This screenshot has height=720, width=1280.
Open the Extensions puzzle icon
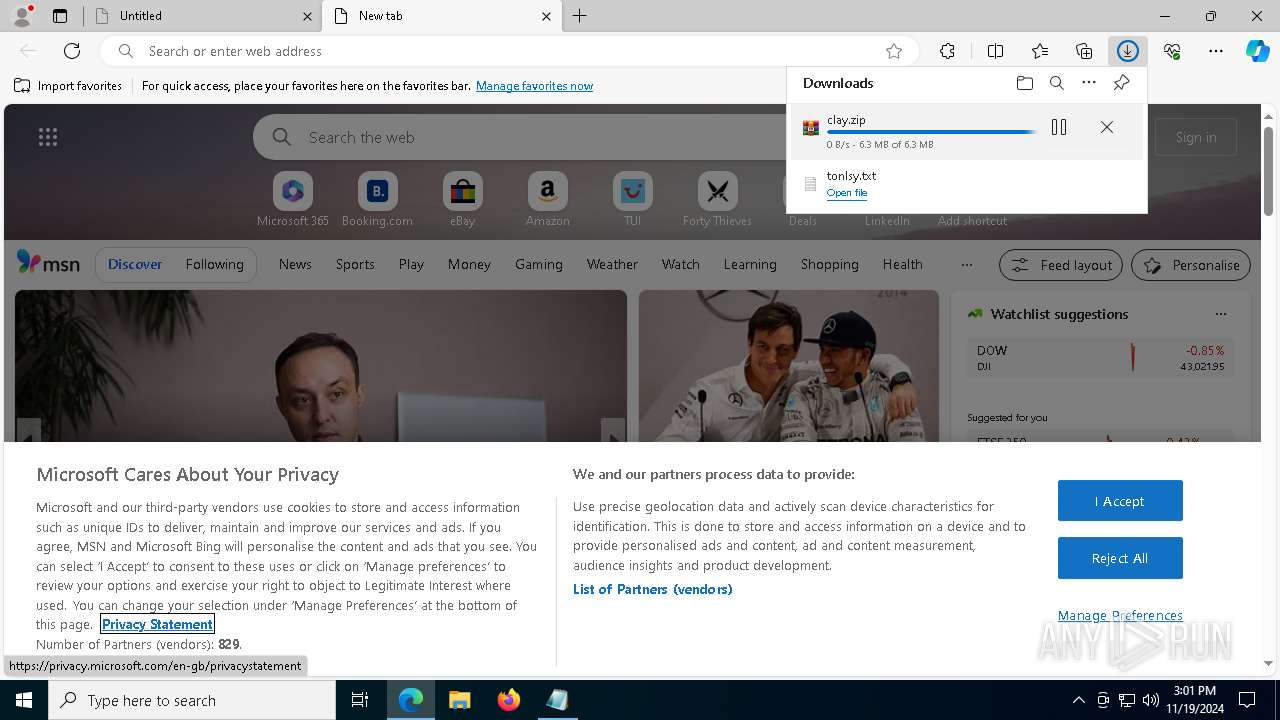[x=947, y=51]
